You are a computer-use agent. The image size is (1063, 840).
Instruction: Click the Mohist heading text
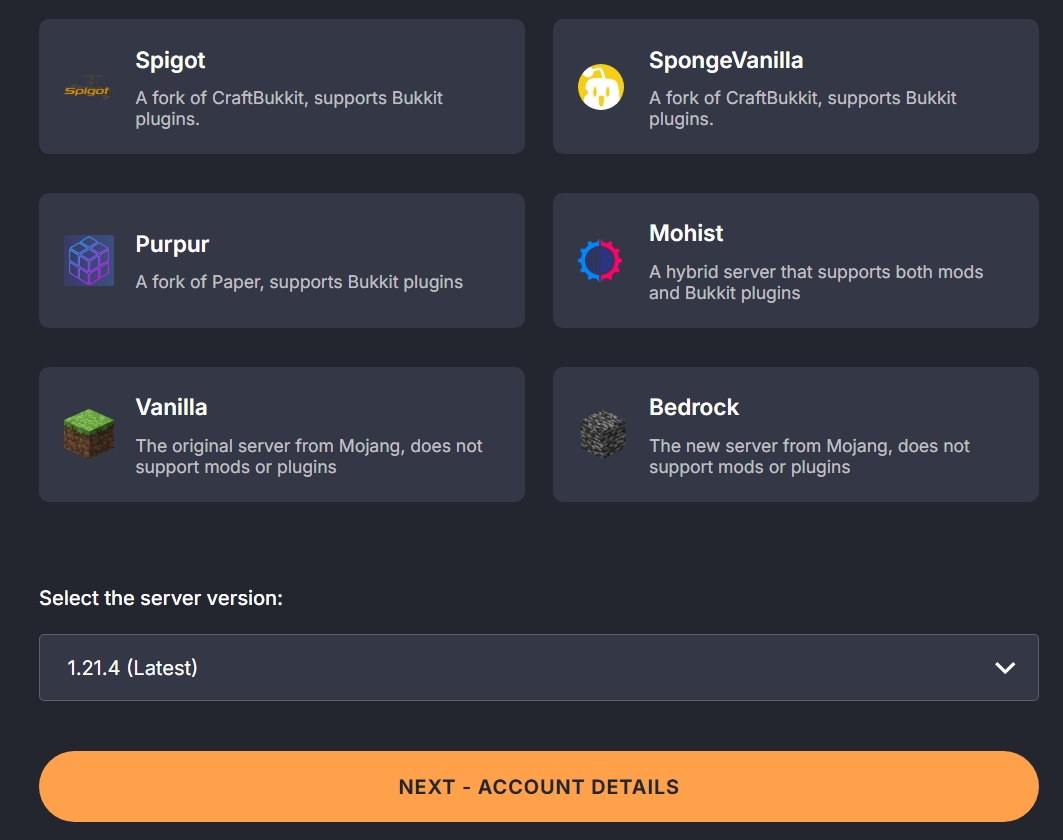(x=688, y=234)
